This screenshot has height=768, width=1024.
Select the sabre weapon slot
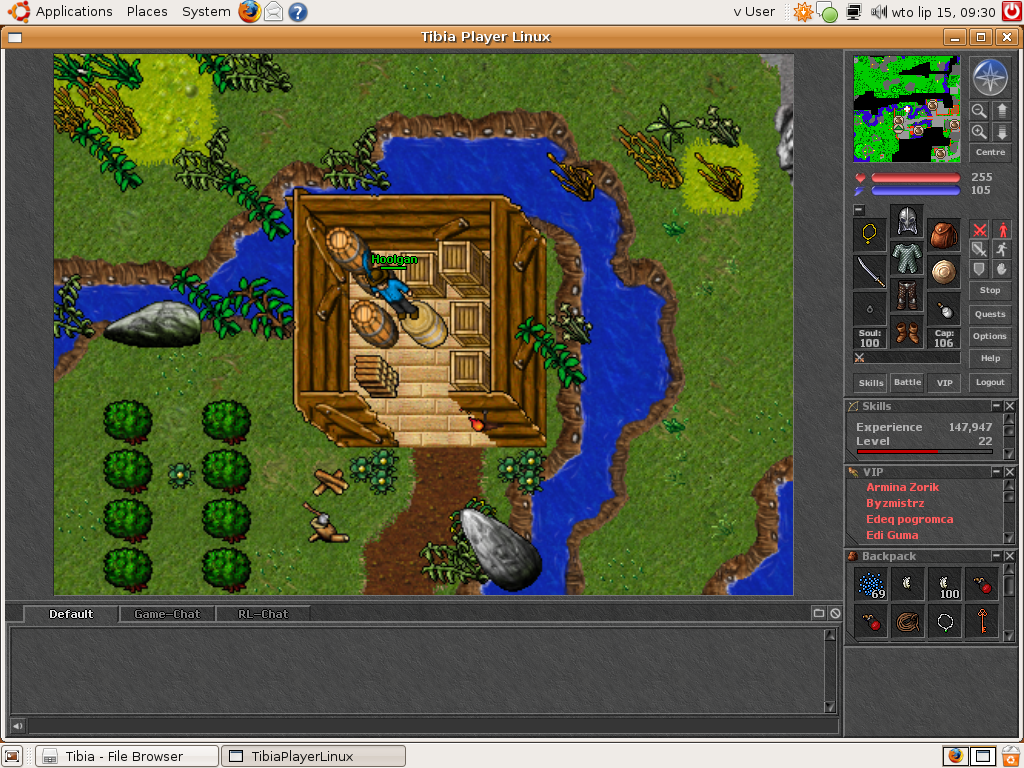(x=870, y=271)
